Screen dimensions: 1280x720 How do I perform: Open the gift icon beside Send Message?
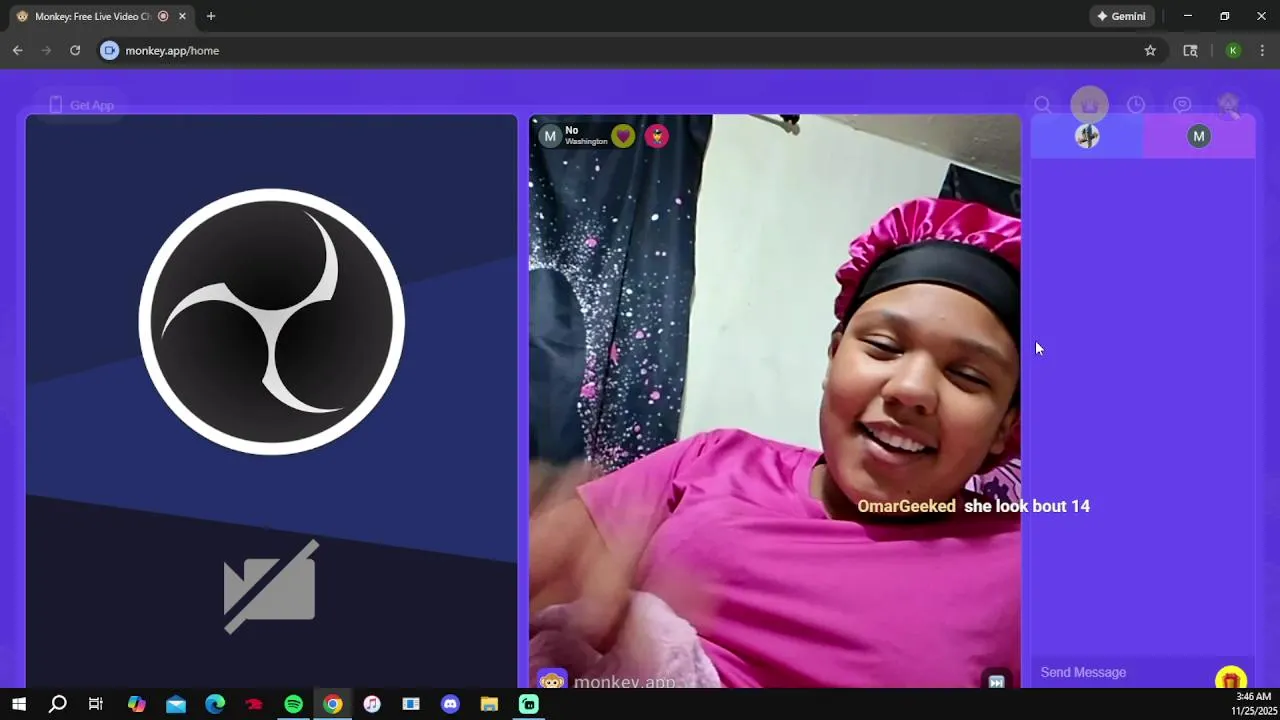pyautogui.click(x=1231, y=680)
